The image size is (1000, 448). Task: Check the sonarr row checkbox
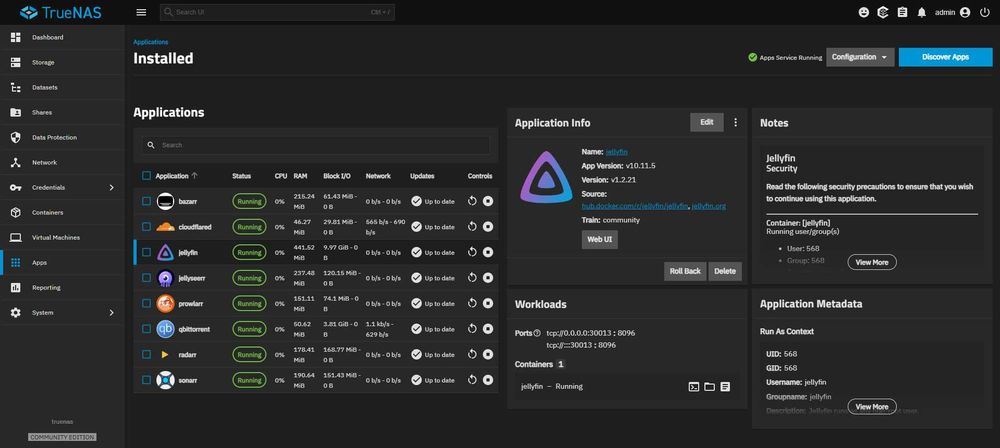(x=147, y=380)
